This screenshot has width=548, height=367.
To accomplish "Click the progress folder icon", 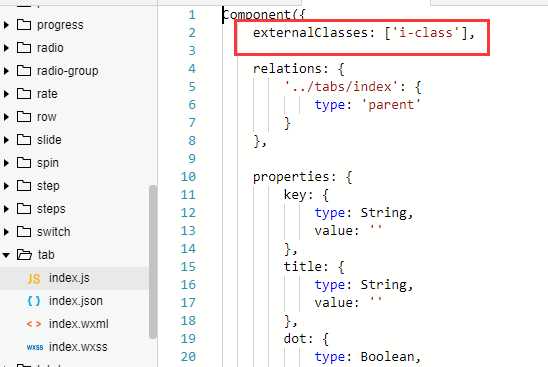I will click(x=24, y=25).
